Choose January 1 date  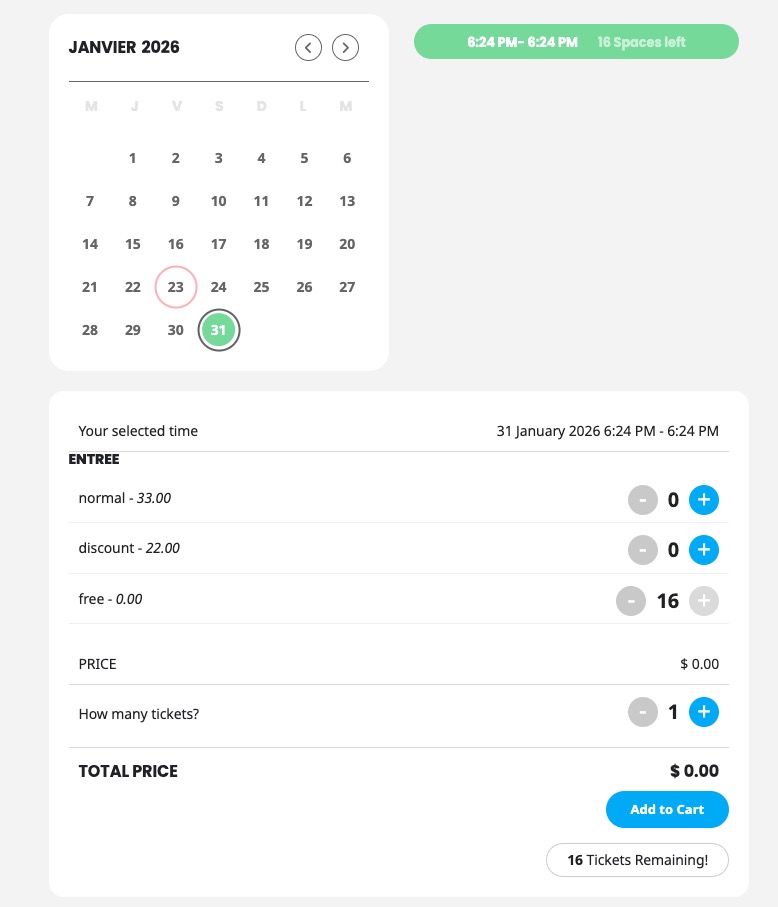[133, 158]
